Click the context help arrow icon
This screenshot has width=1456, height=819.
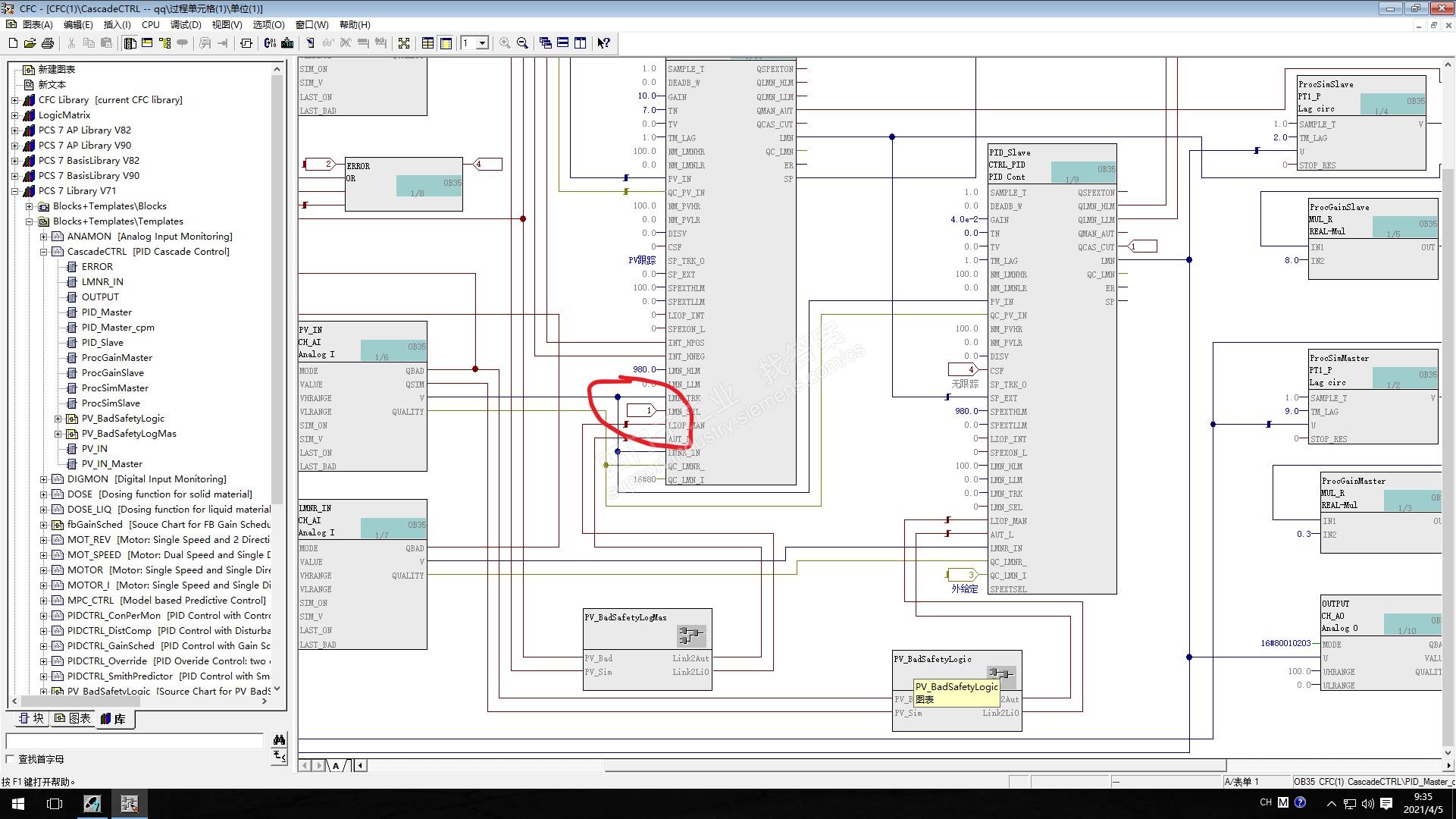click(603, 43)
